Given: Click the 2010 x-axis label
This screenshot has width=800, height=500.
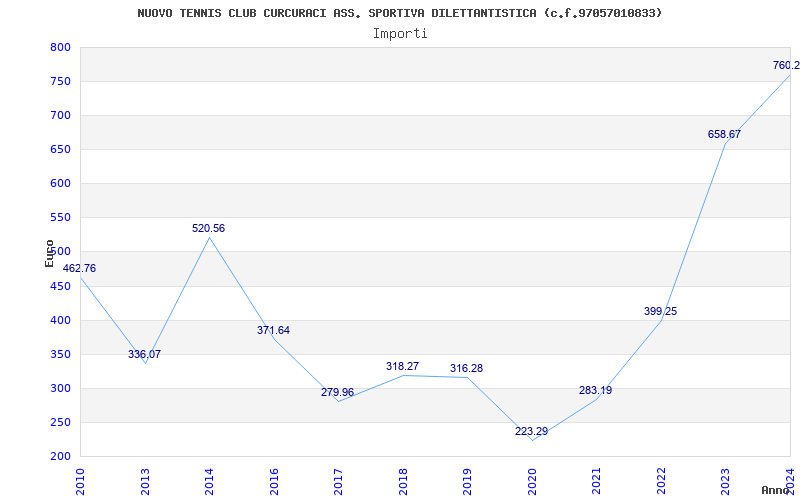Looking at the screenshot, I should click(x=80, y=481).
